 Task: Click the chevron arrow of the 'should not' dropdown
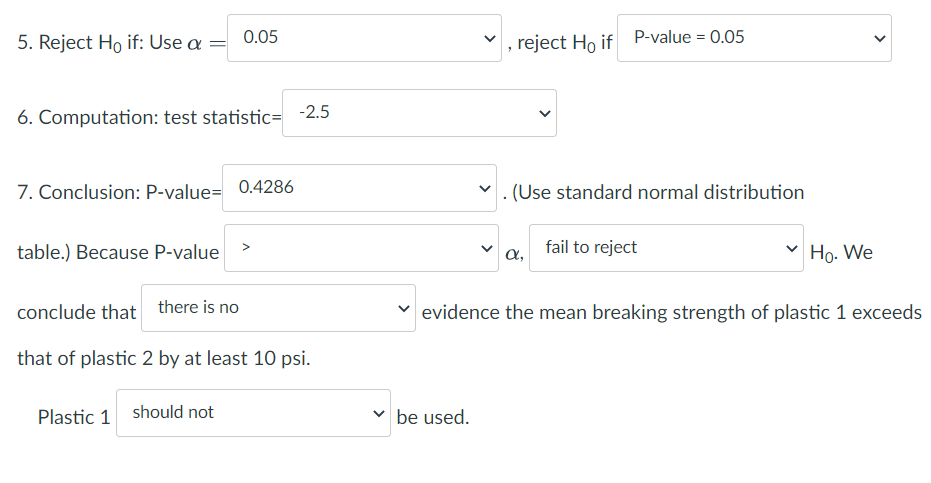(x=378, y=414)
